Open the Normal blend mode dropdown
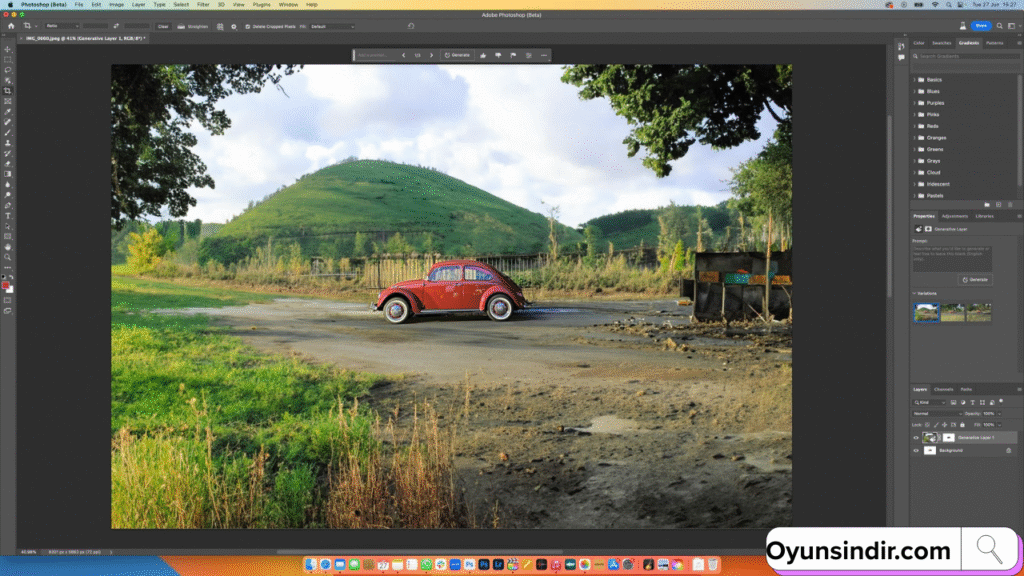Viewport: 1024px width, 576px height. [x=935, y=413]
